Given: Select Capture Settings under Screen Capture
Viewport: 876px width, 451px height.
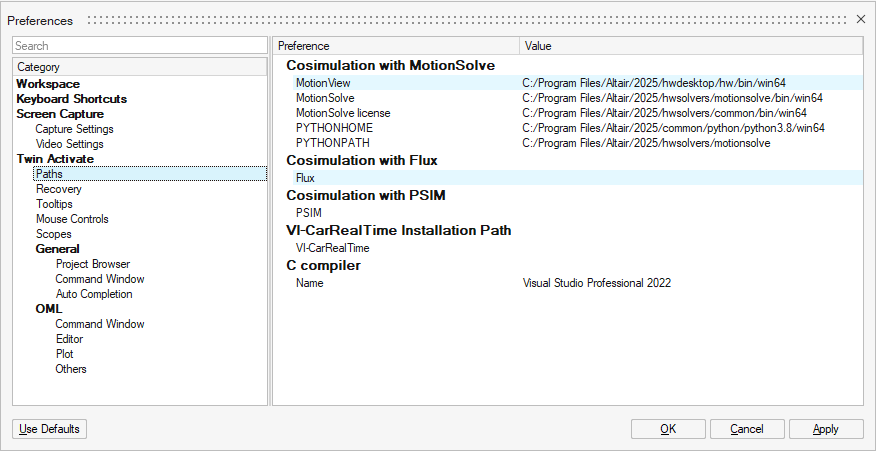Looking at the screenshot, I should (x=74, y=129).
